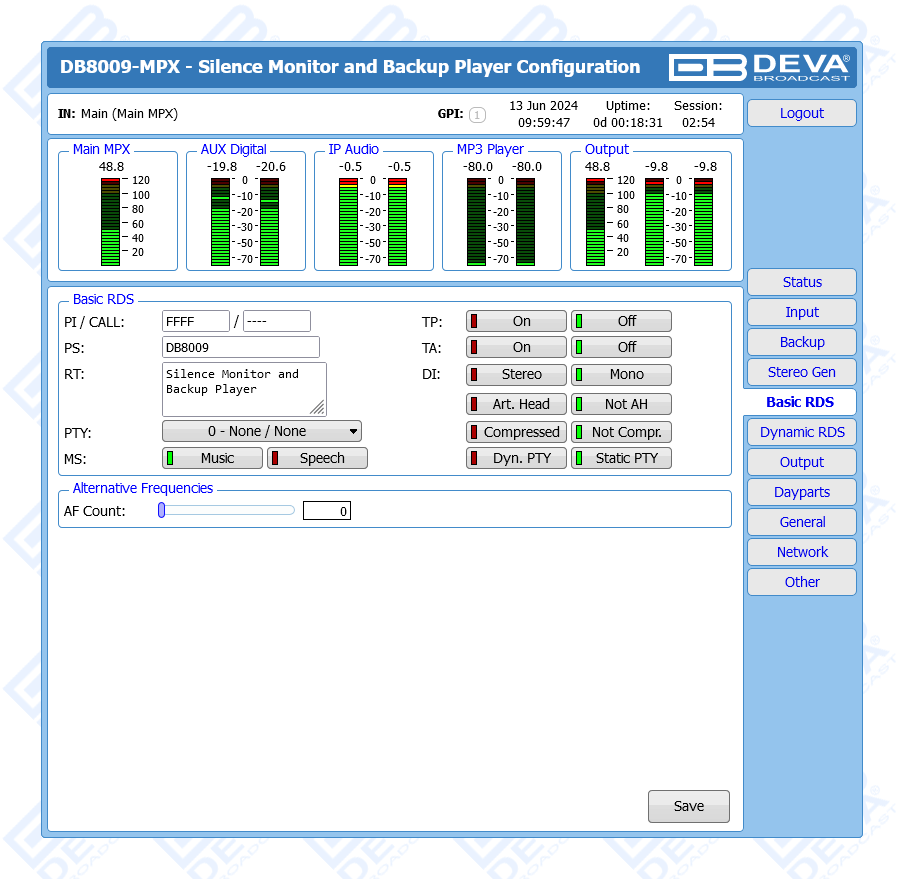Click the PS text input field
Image resolution: width=904 pixels, height=879 pixels.
(x=240, y=347)
